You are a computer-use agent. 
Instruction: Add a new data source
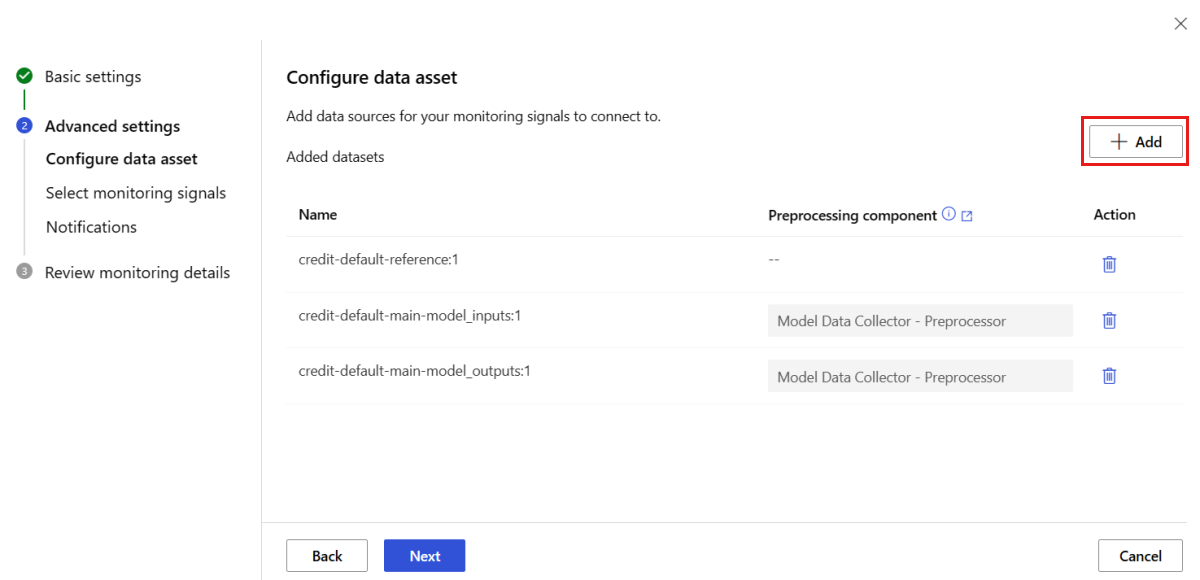coord(1136,142)
